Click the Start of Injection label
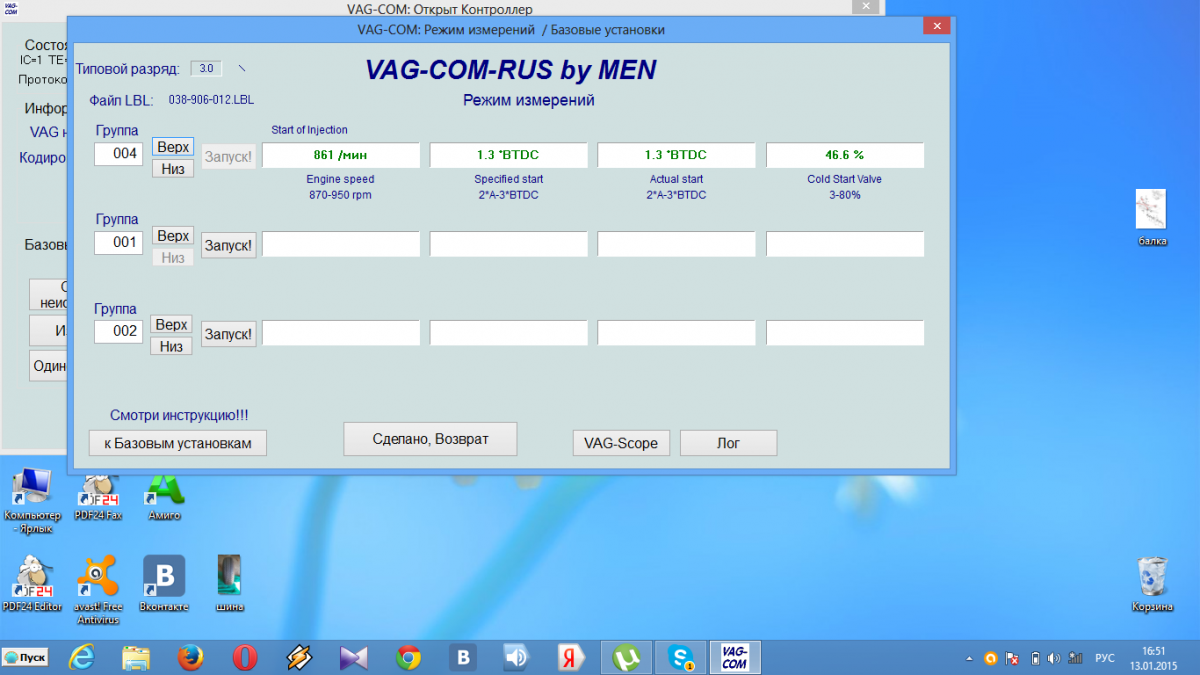This screenshot has width=1200, height=675. [309, 130]
